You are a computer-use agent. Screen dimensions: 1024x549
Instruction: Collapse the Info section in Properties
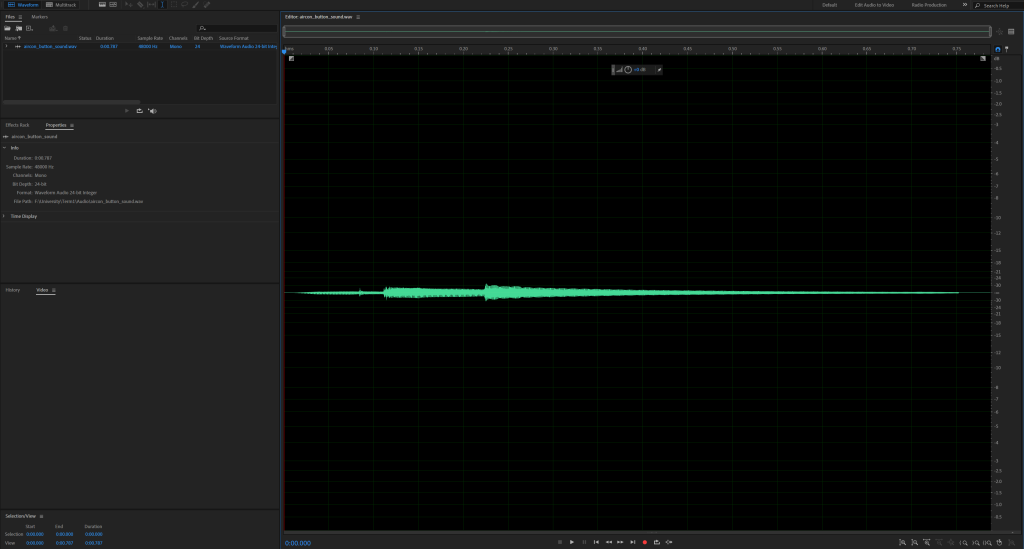[x=4, y=147]
